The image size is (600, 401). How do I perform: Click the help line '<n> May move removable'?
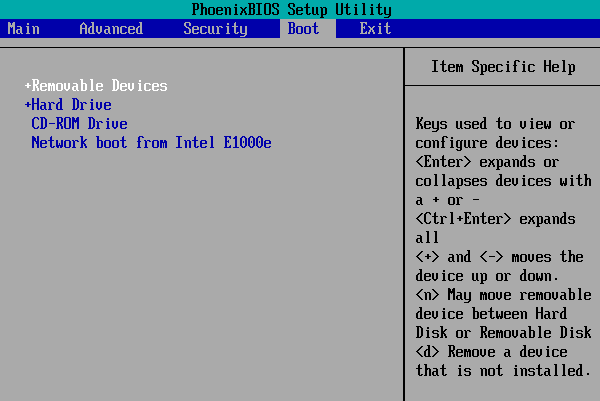pyautogui.click(x=504, y=295)
